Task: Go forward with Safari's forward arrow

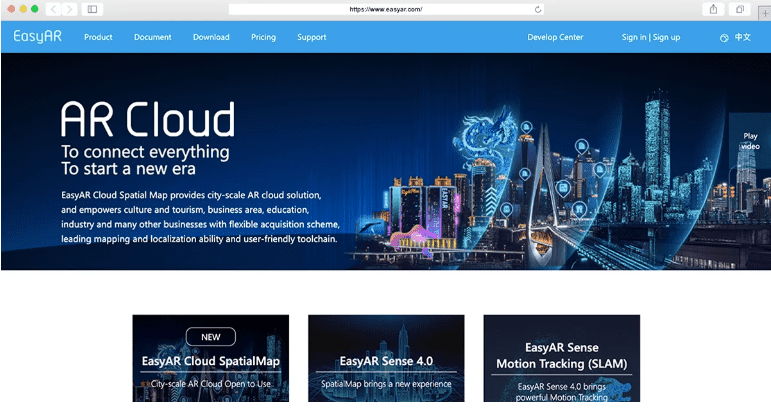Action: (70, 9)
